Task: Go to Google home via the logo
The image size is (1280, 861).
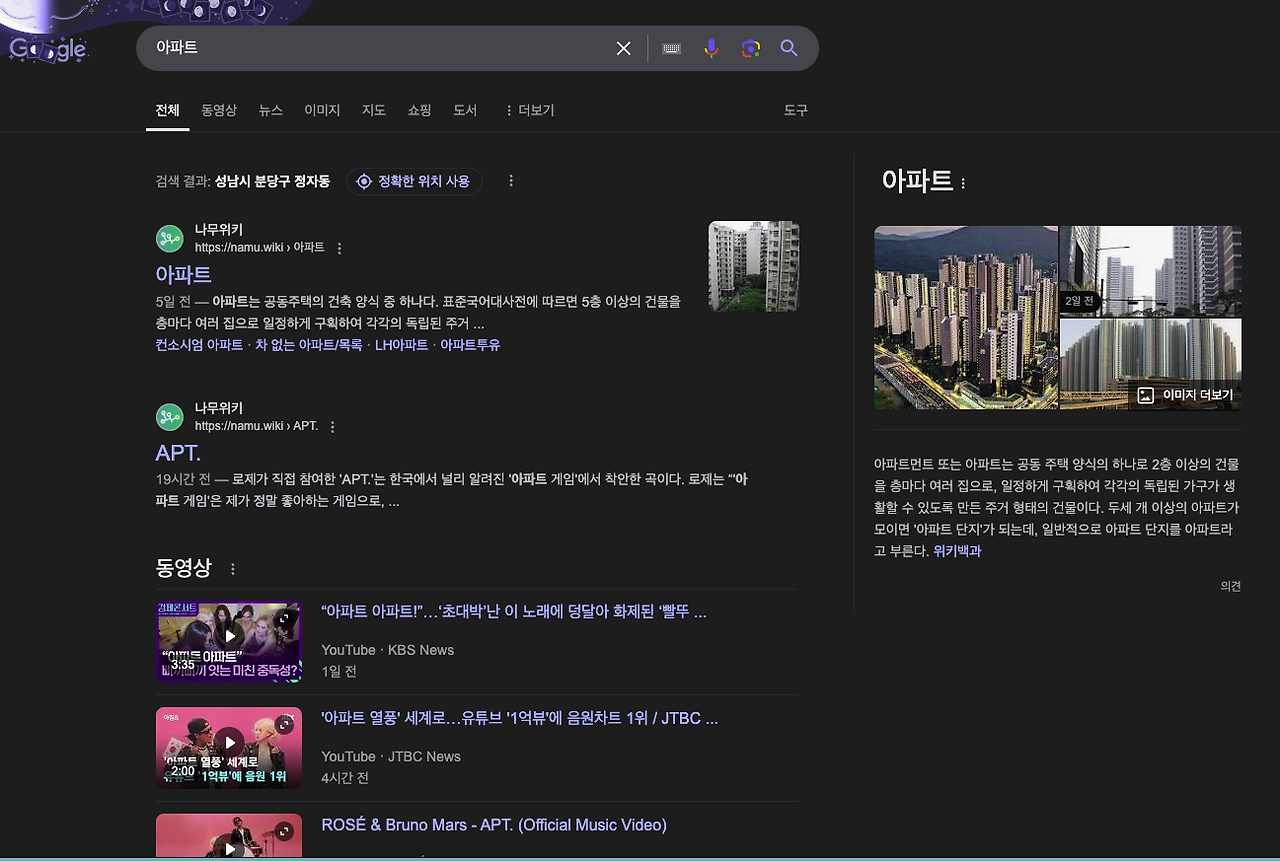Action: 47,49
